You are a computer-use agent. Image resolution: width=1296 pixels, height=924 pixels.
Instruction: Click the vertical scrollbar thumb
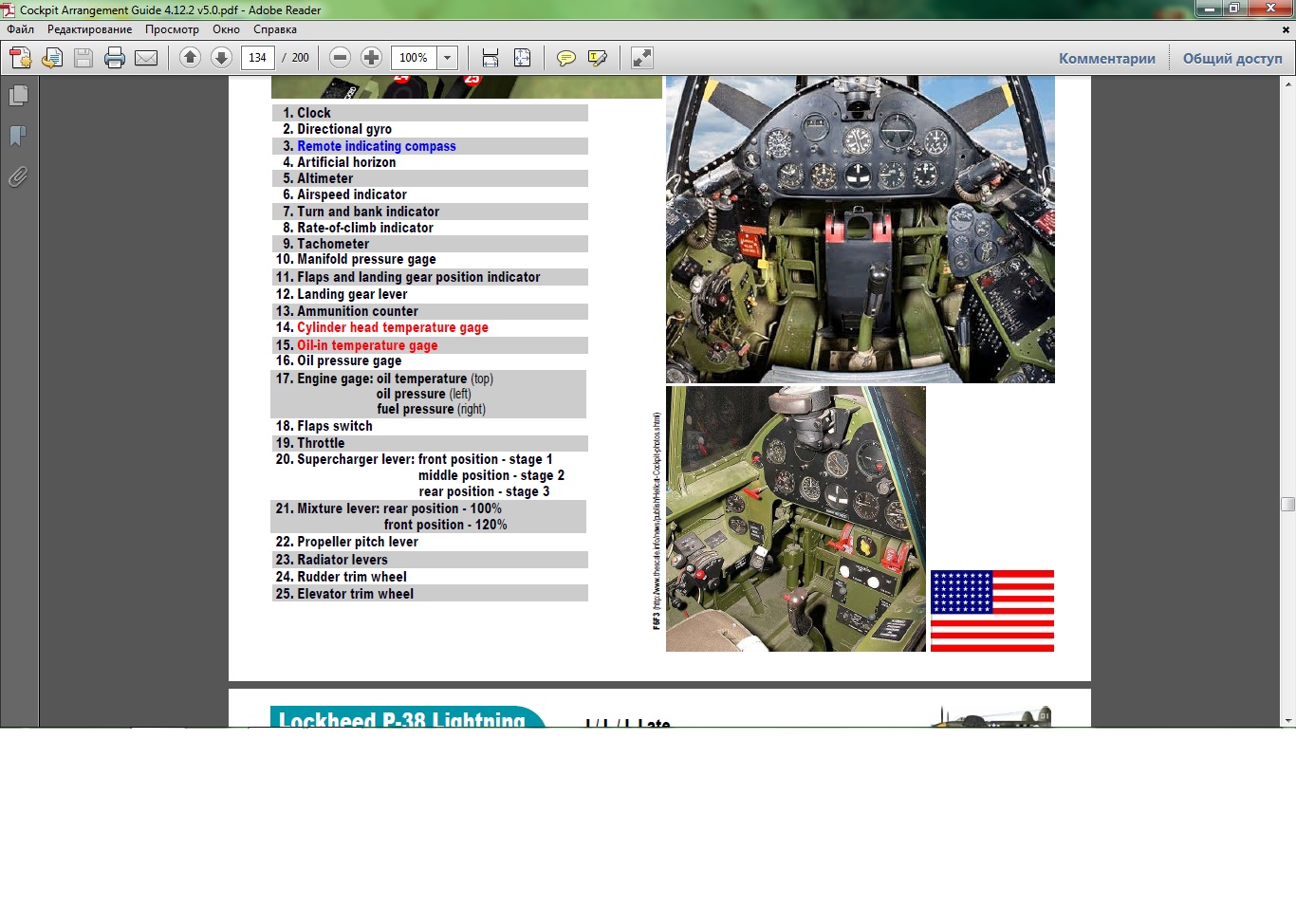[x=1287, y=504]
